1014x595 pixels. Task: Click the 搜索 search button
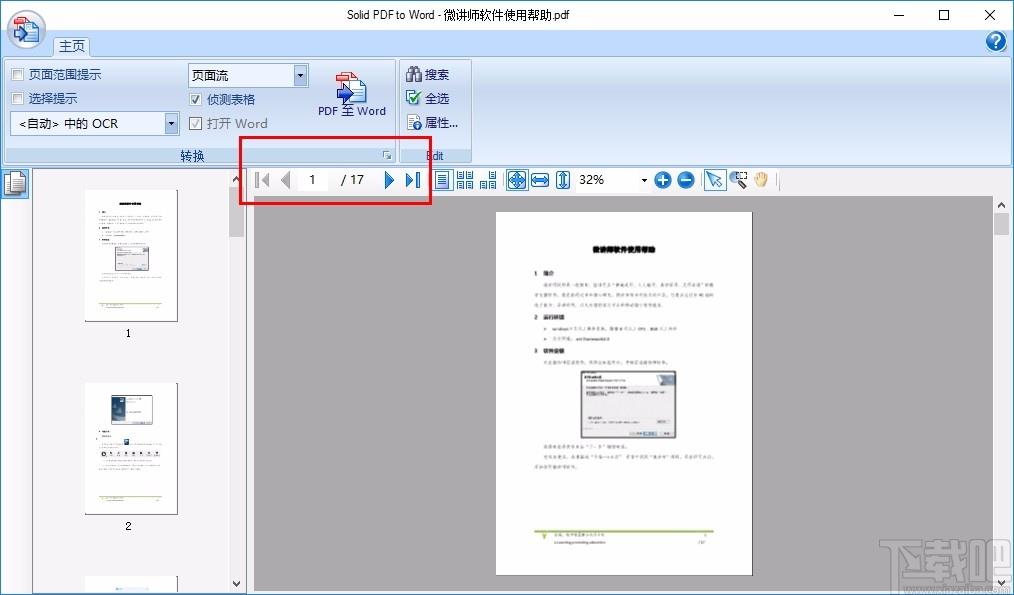427,74
